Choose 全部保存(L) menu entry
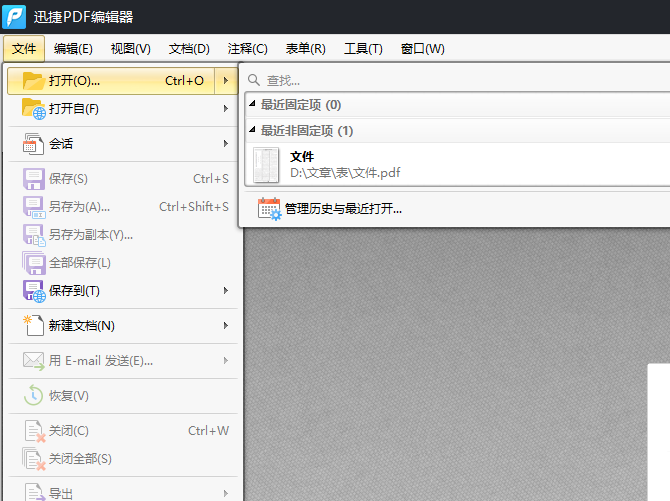 pos(123,263)
